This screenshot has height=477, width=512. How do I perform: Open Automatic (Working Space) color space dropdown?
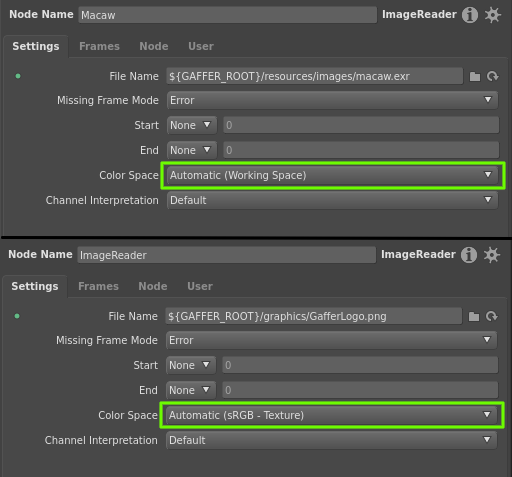coord(332,175)
